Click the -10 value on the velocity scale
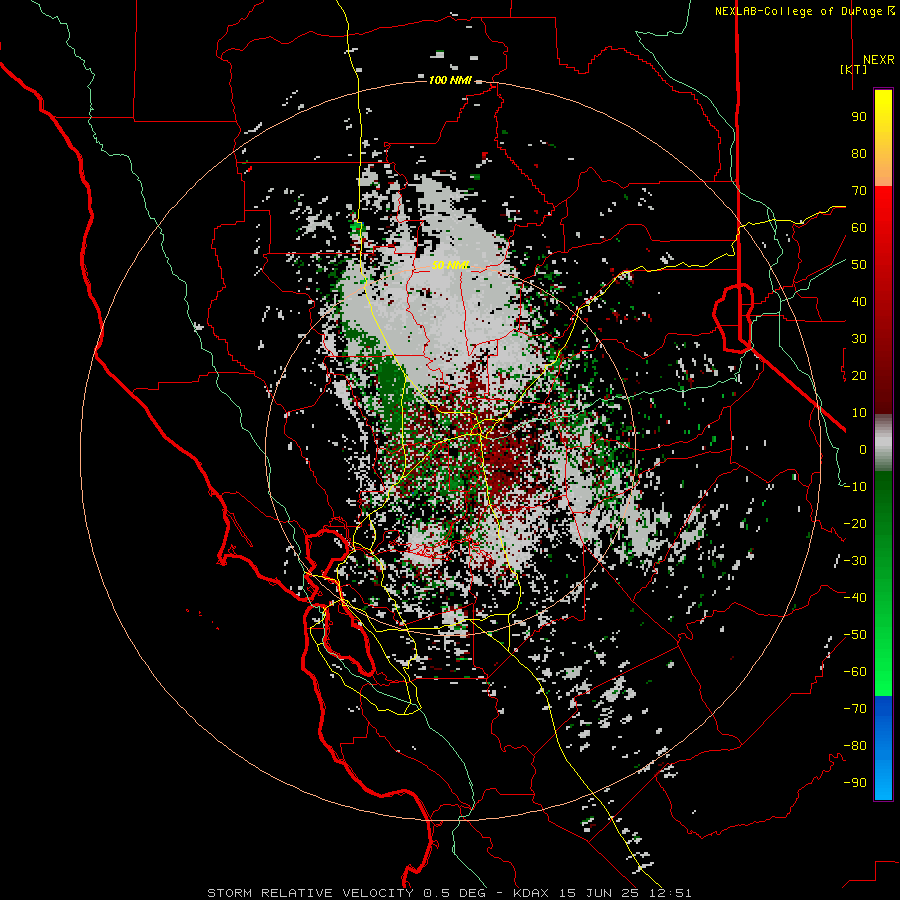Image resolution: width=900 pixels, height=900 pixels. (x=855, y=487)
